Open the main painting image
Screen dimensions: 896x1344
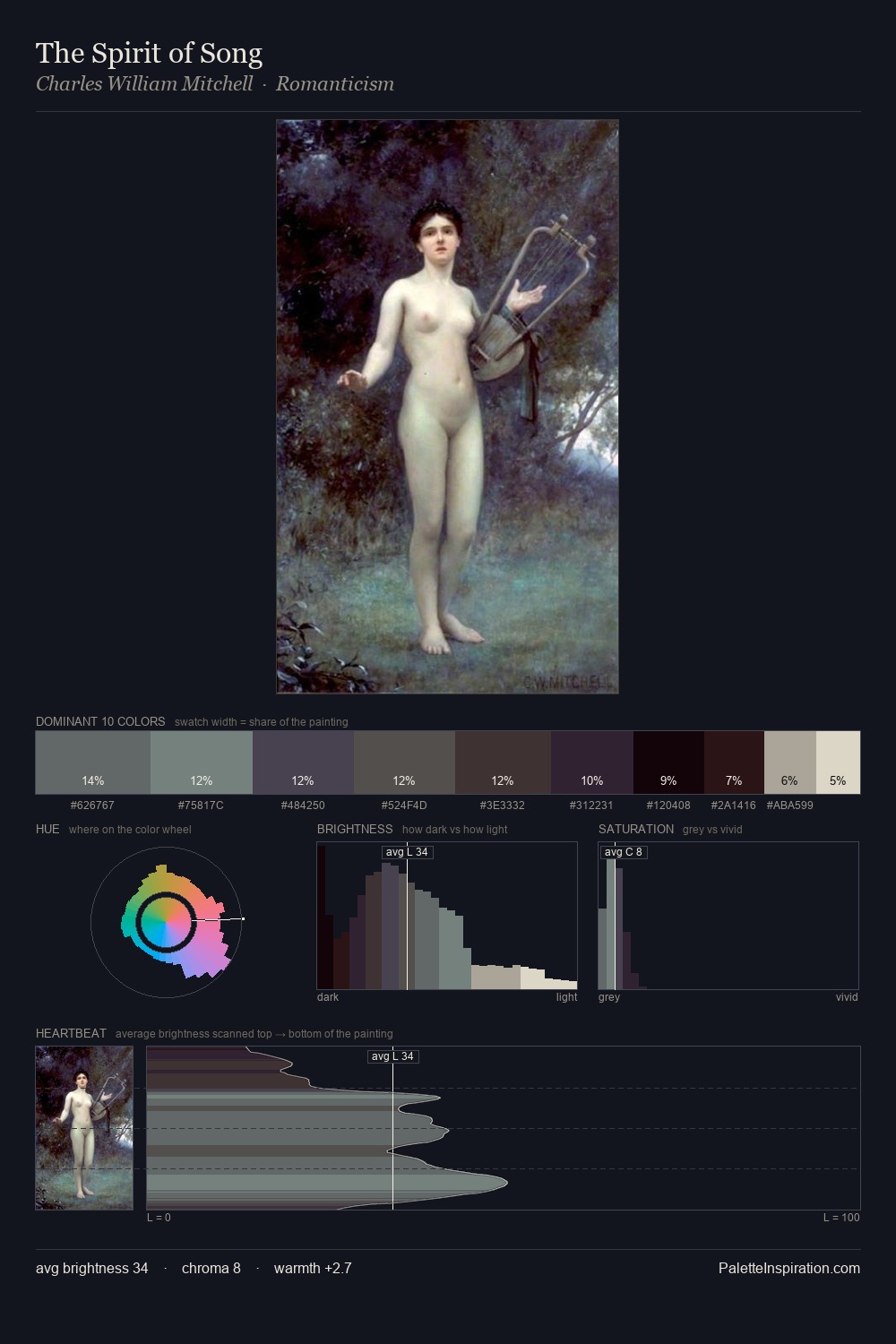point(447,407)
